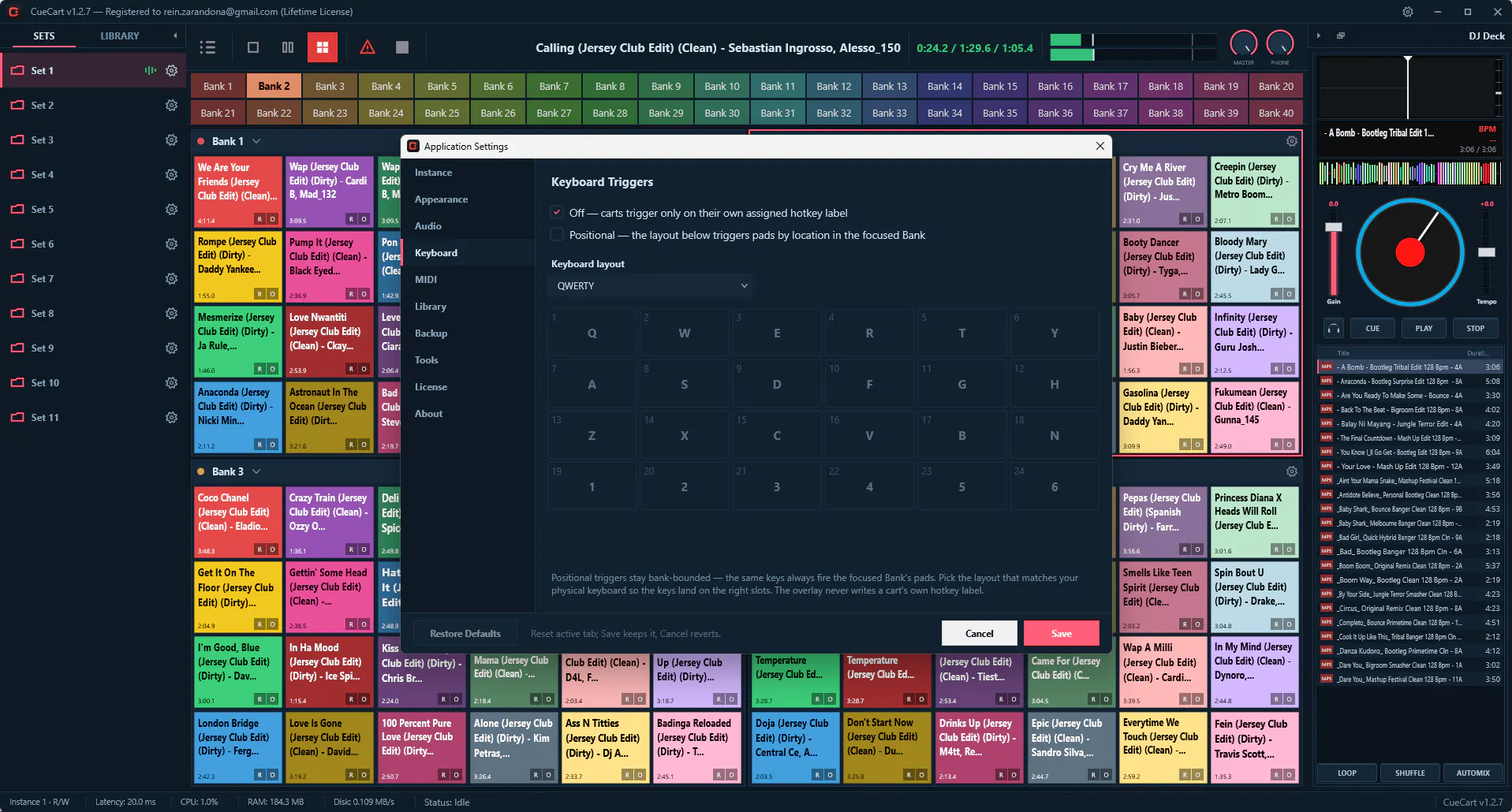
Task: Trigger the Fein (Jersey Club Edit) cart
Action: pyautogui.click(x=1254, y=747)
